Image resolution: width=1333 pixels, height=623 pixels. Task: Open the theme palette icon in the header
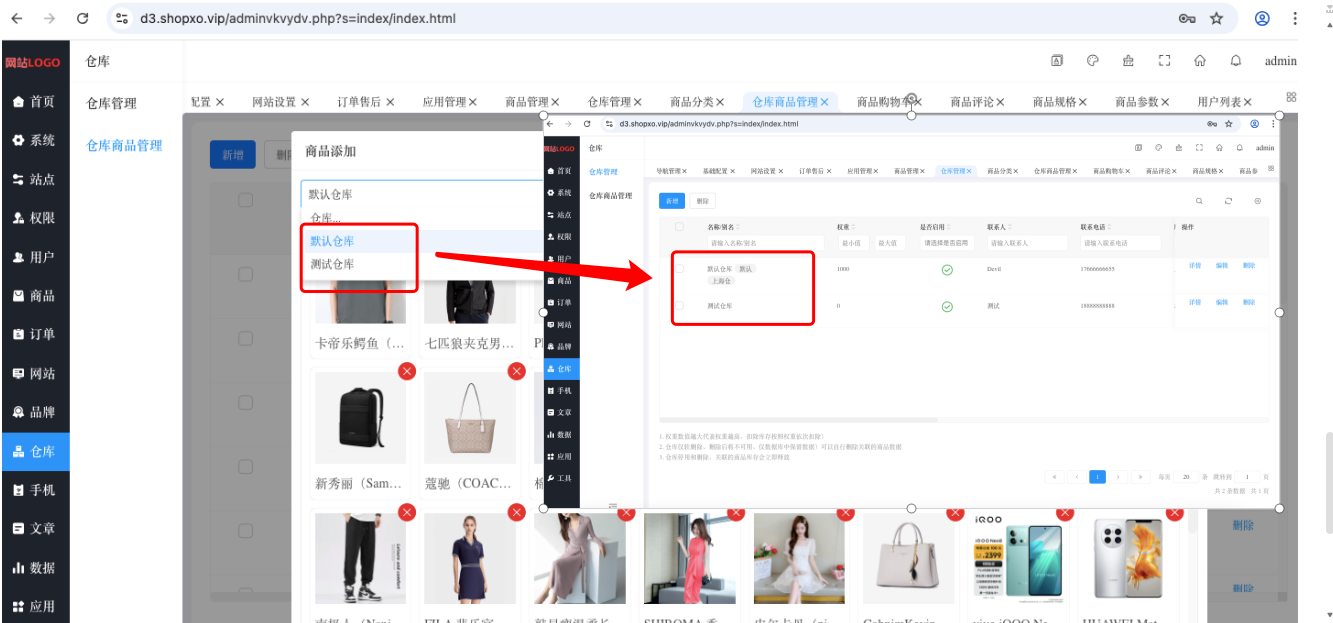pyautogui.click(x=1093, y=61)
